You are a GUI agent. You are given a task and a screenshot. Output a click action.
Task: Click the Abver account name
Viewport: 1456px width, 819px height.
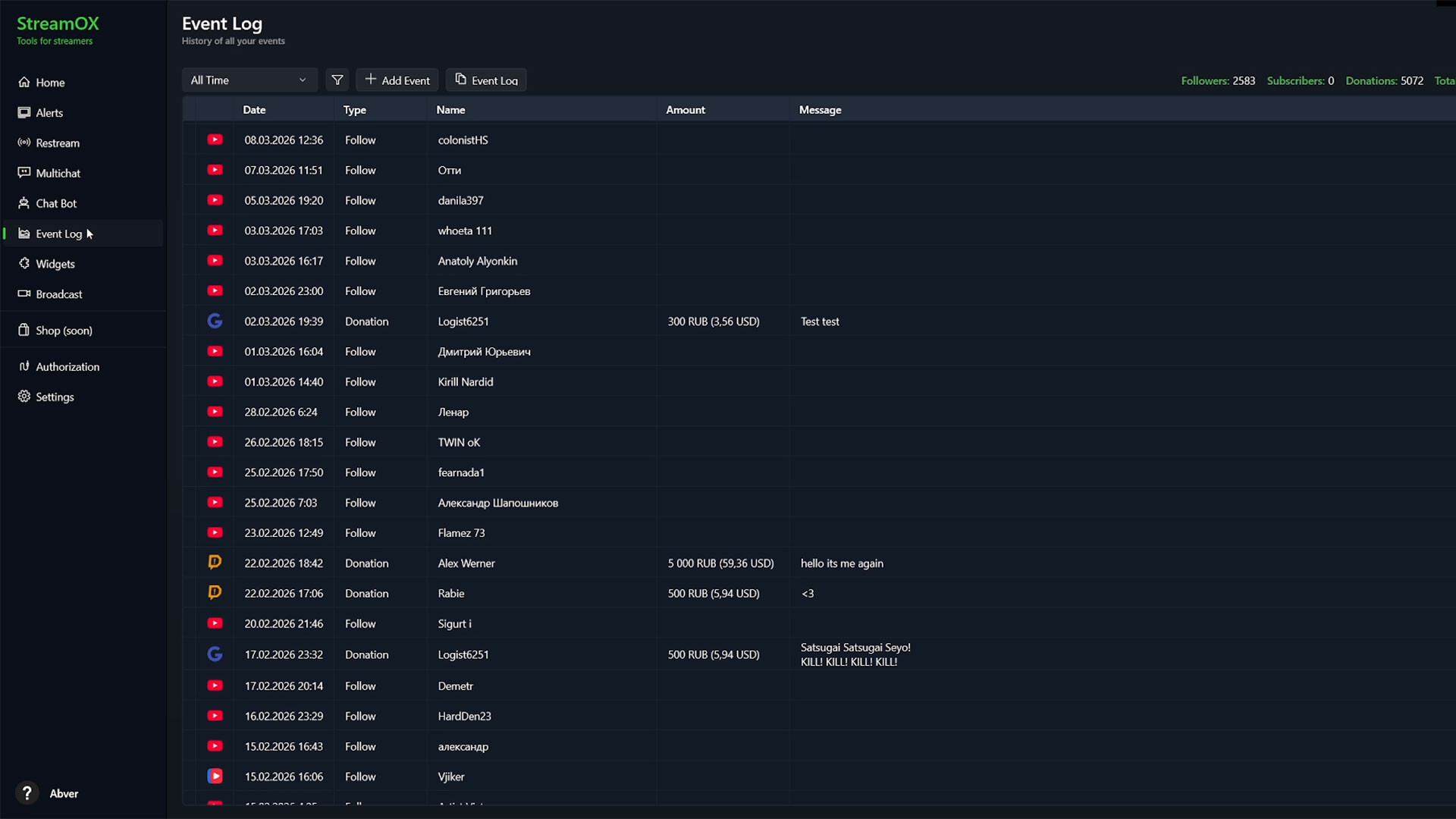pyautogui.click(x=64, y=794)
